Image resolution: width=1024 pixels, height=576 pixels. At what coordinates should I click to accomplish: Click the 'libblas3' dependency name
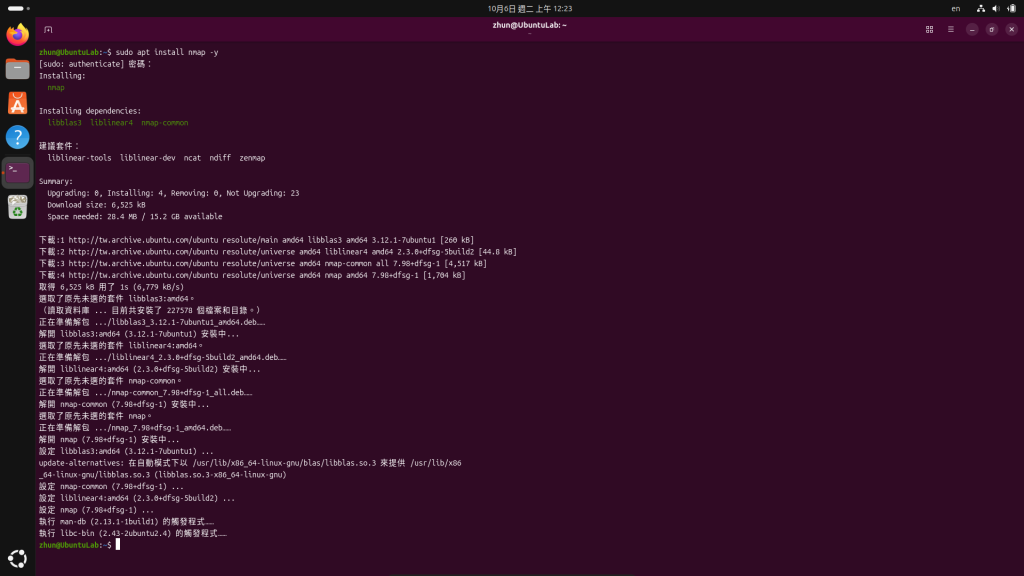[x=65, y=123]
